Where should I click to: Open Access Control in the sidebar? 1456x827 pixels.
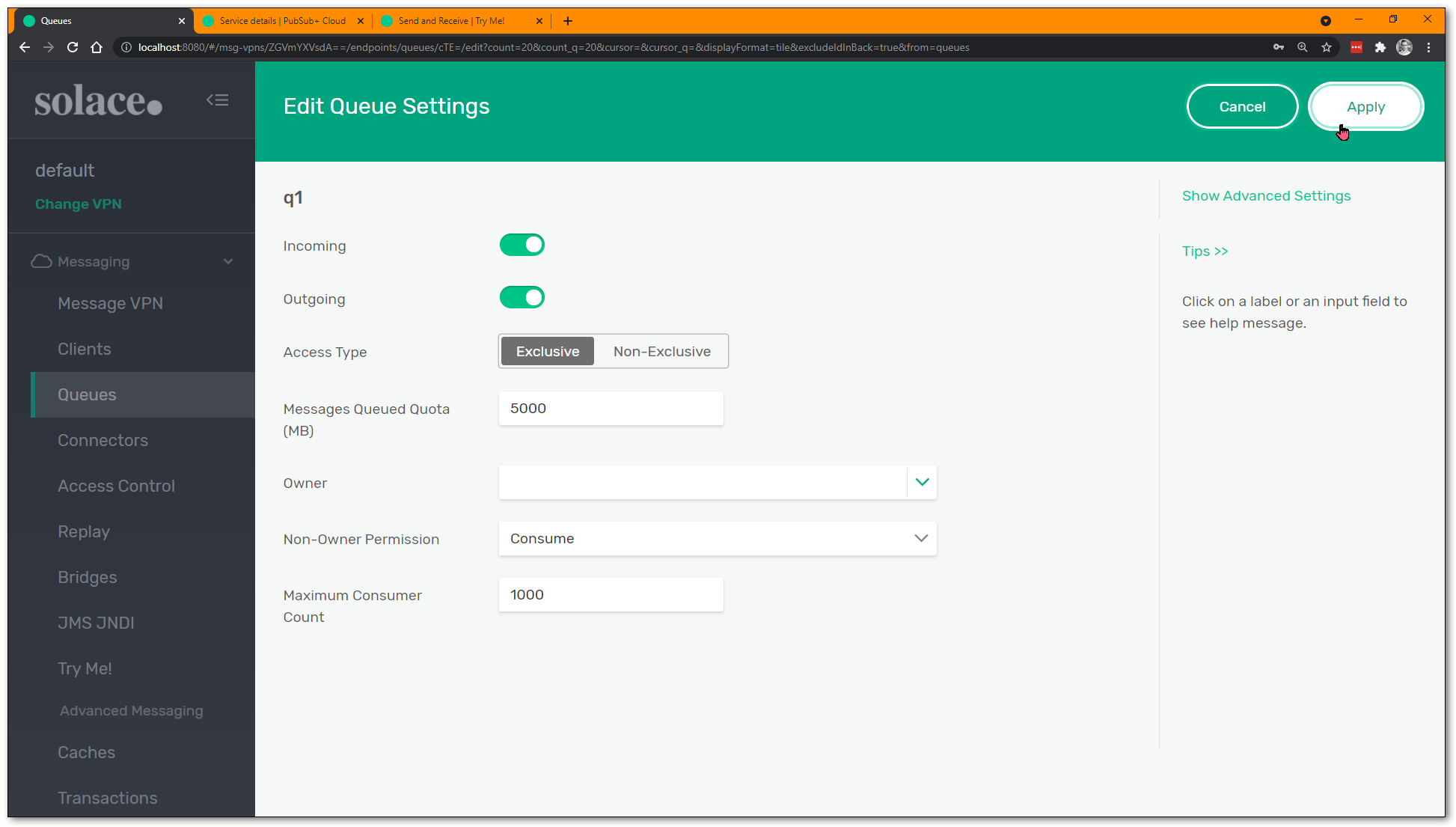(x=116, y=486)
